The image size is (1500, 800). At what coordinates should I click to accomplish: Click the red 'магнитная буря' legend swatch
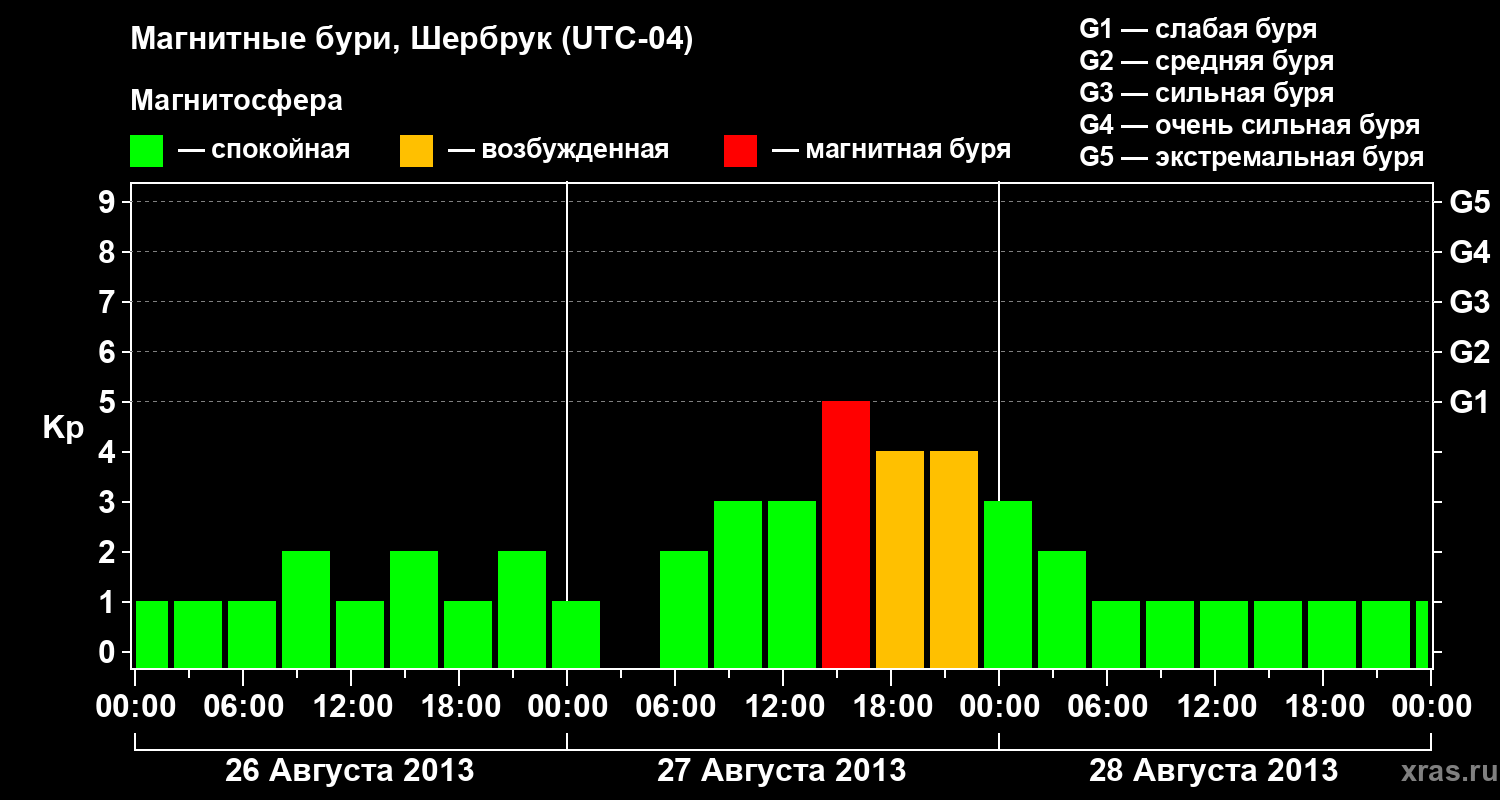coord(740,151)
